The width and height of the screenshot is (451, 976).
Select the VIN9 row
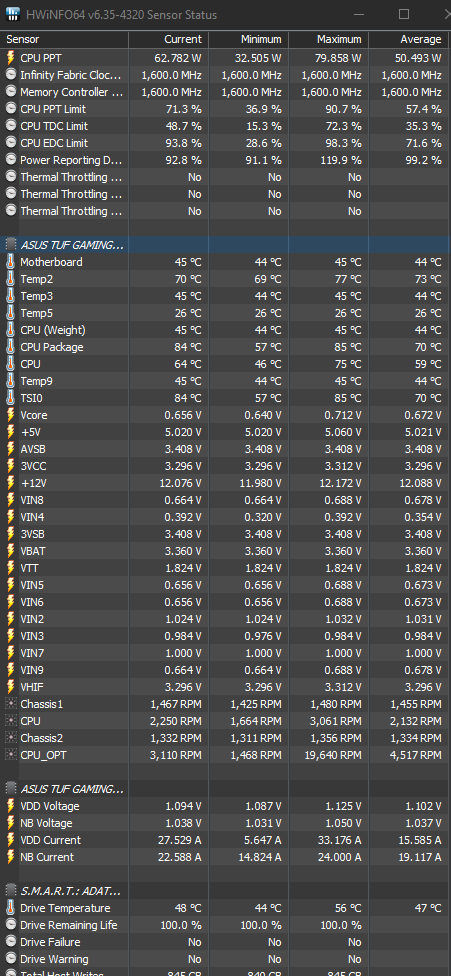(x=225, y=670)
